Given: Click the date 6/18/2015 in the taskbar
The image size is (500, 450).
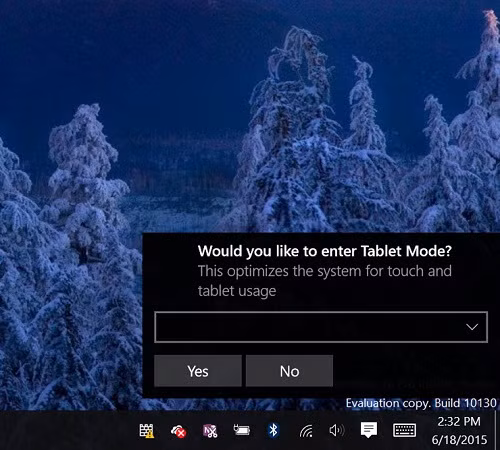Looking at the screenshot, I should [459, 440].
